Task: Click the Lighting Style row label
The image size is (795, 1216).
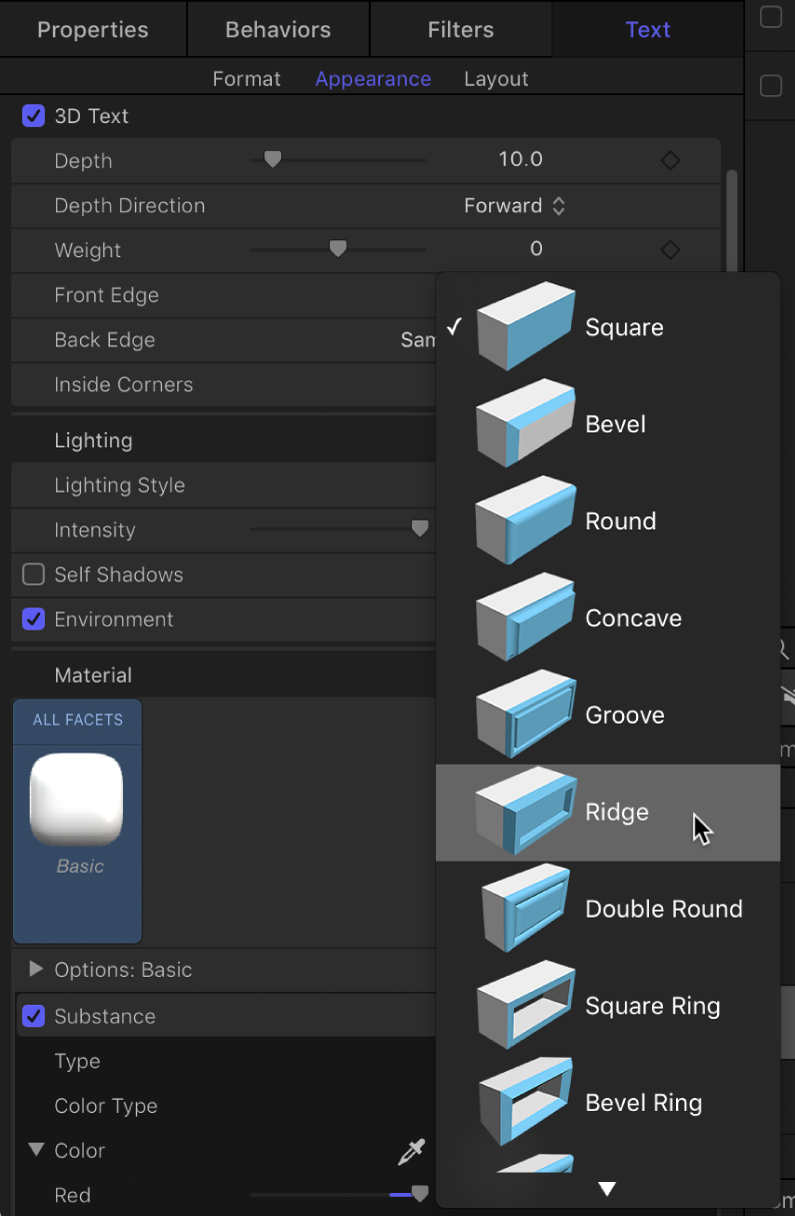Action: (x=120, y=485)
